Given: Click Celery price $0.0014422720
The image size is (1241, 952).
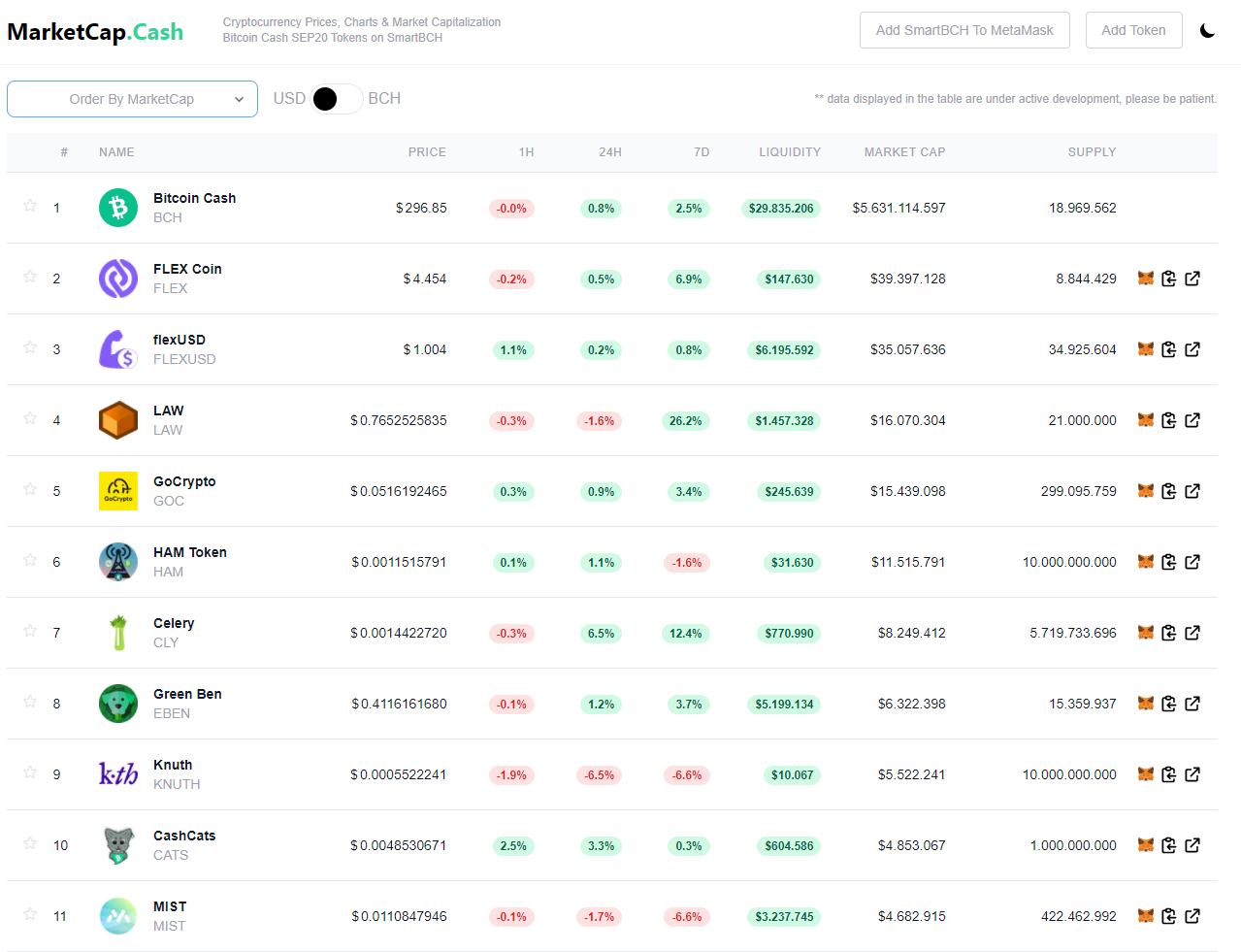Looking at the screenshot, I should click(399, 633).
